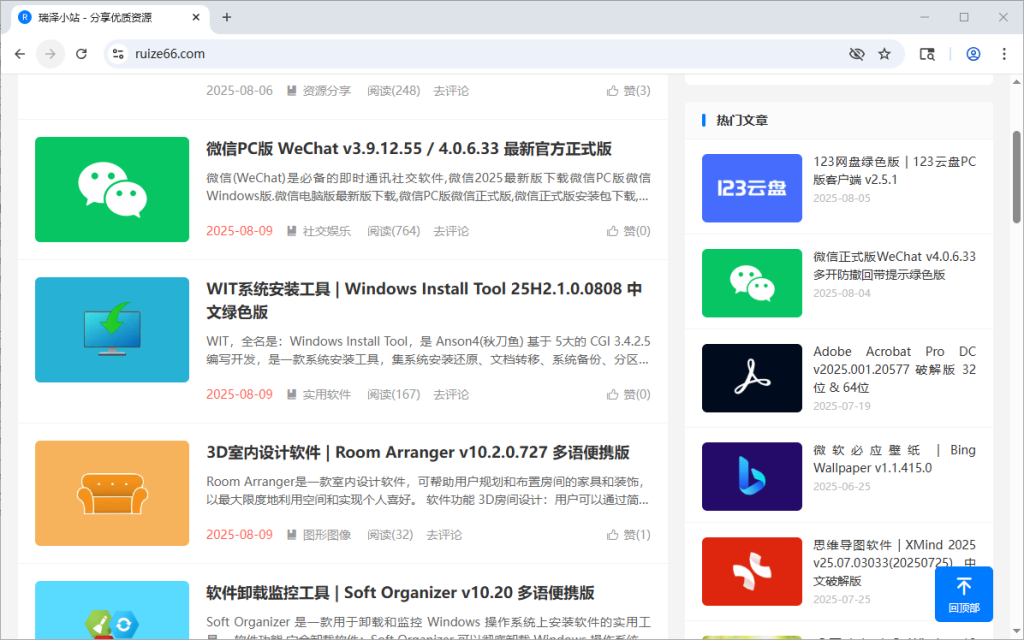Open article 微信PC版 WeChat v3.9.12.55
Image resolution: width=1024 pixels, height=640 pixels.
click(x=409, y=149)
